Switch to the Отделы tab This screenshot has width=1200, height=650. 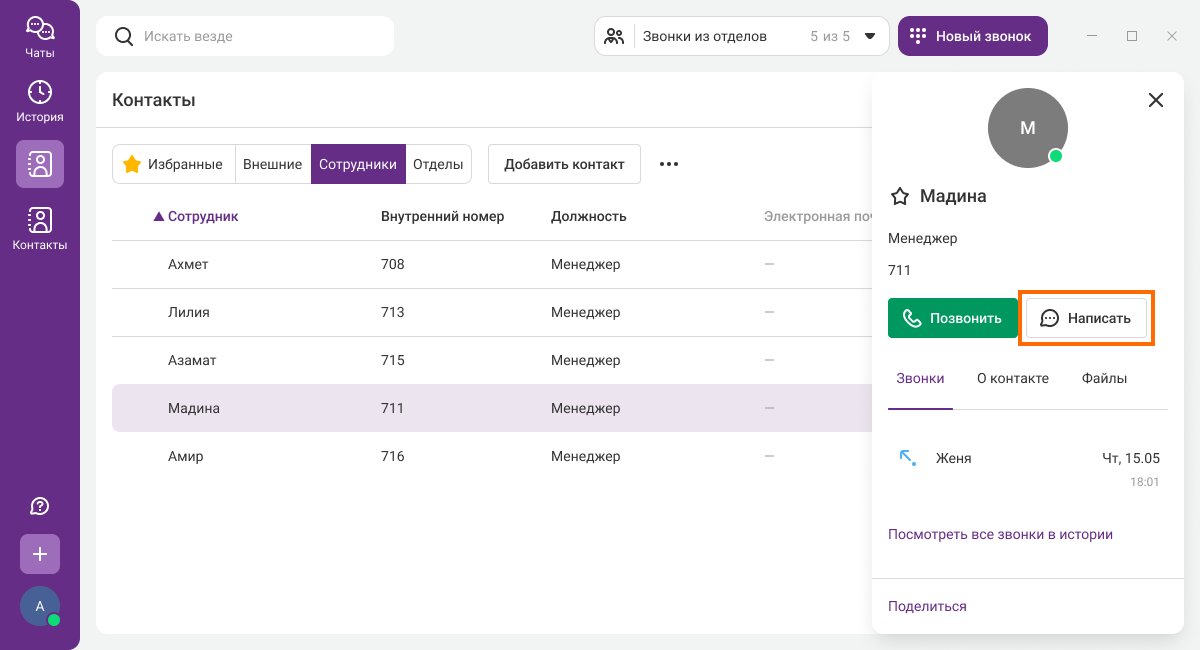click(x=438, y=164)
